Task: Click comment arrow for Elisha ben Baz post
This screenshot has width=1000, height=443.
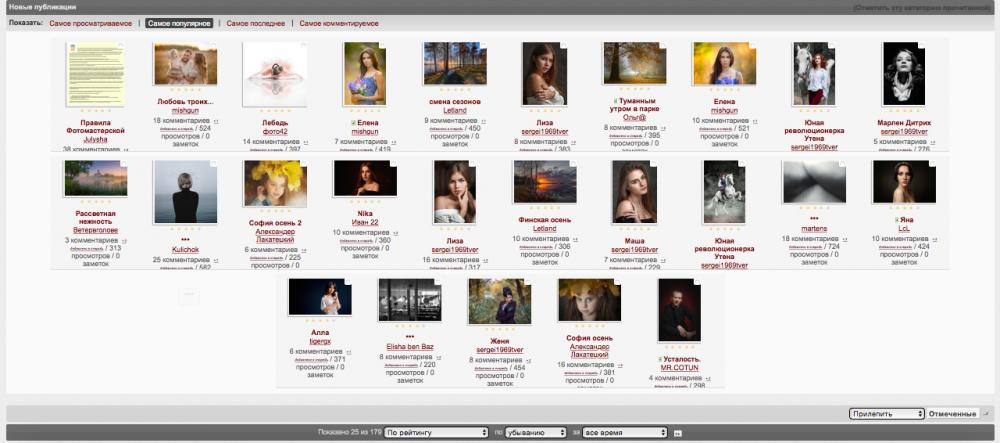Action: [x=439, y=358]
